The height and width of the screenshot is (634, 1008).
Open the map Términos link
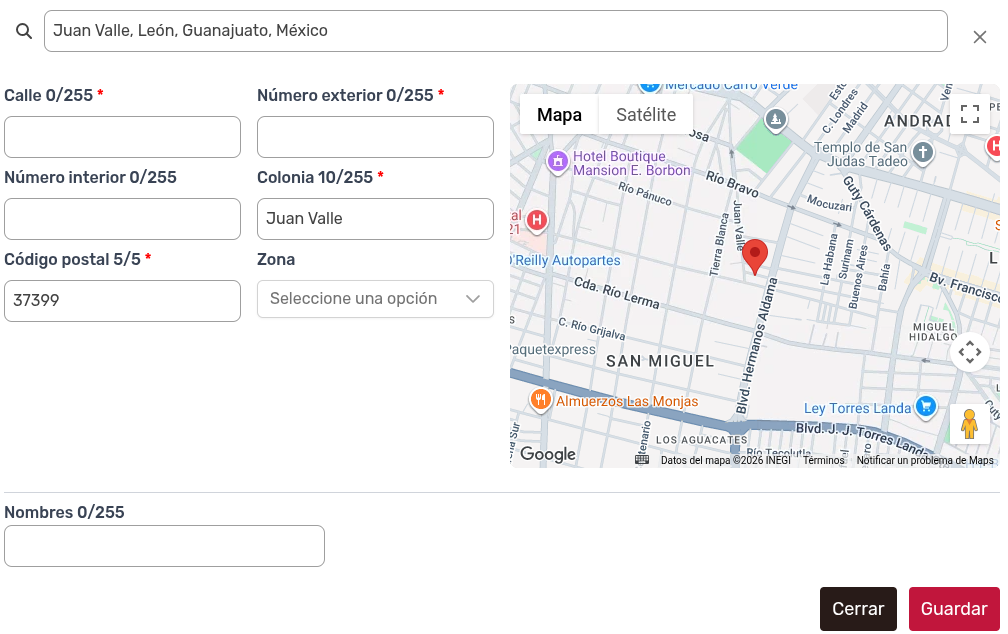pyautogui.click(x=824, y=460)
